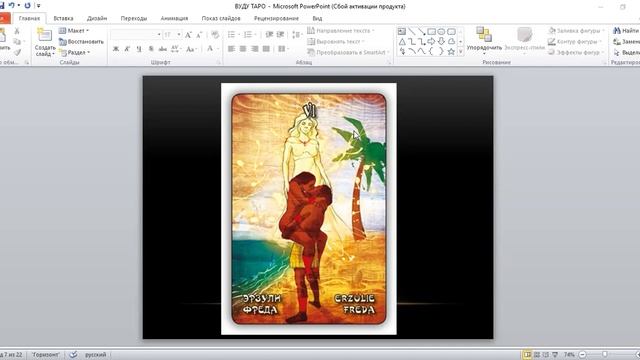The image size is (640, 360).
Task: Click the spell check status bar icon
Action: 73,355
